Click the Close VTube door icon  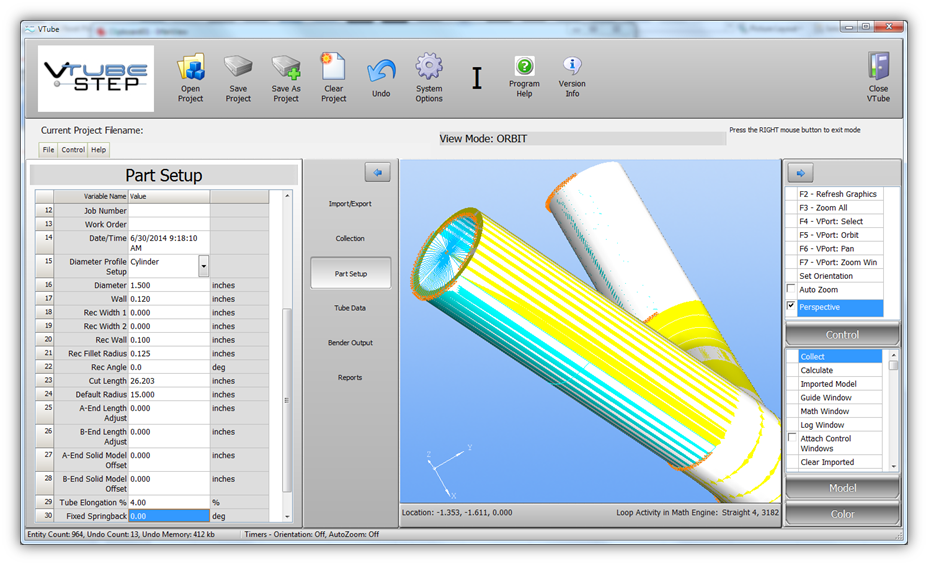tap(878, 67)
